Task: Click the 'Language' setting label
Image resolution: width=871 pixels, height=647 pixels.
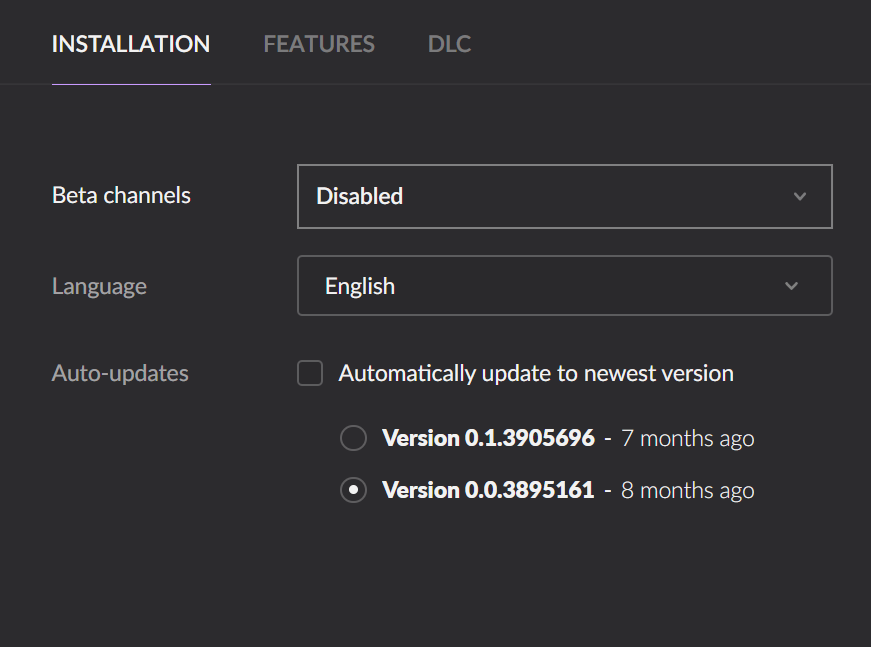Action: pos(99,287)
